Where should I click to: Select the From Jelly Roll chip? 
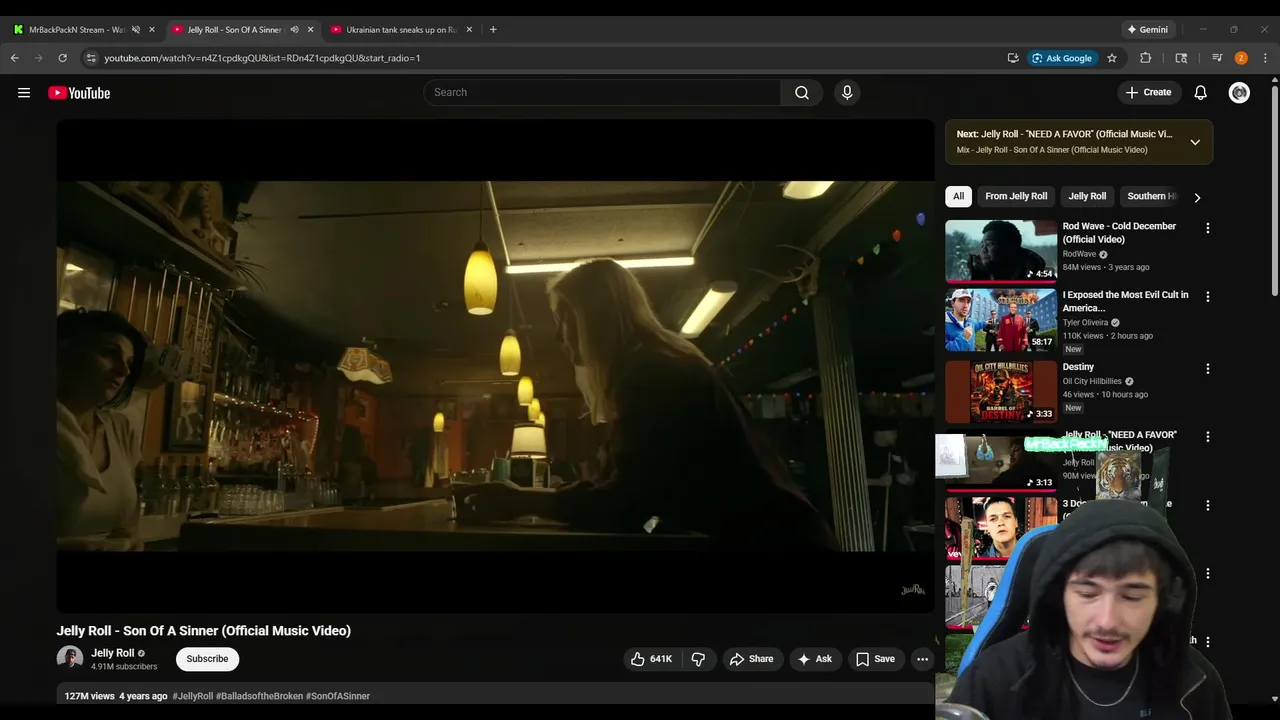point(1016,196)
